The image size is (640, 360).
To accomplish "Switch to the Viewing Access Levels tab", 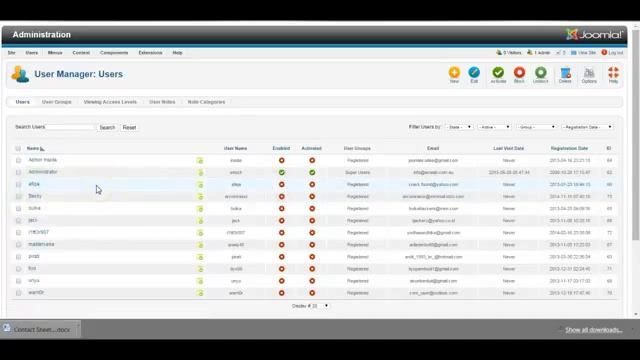I will click(110, 102).
